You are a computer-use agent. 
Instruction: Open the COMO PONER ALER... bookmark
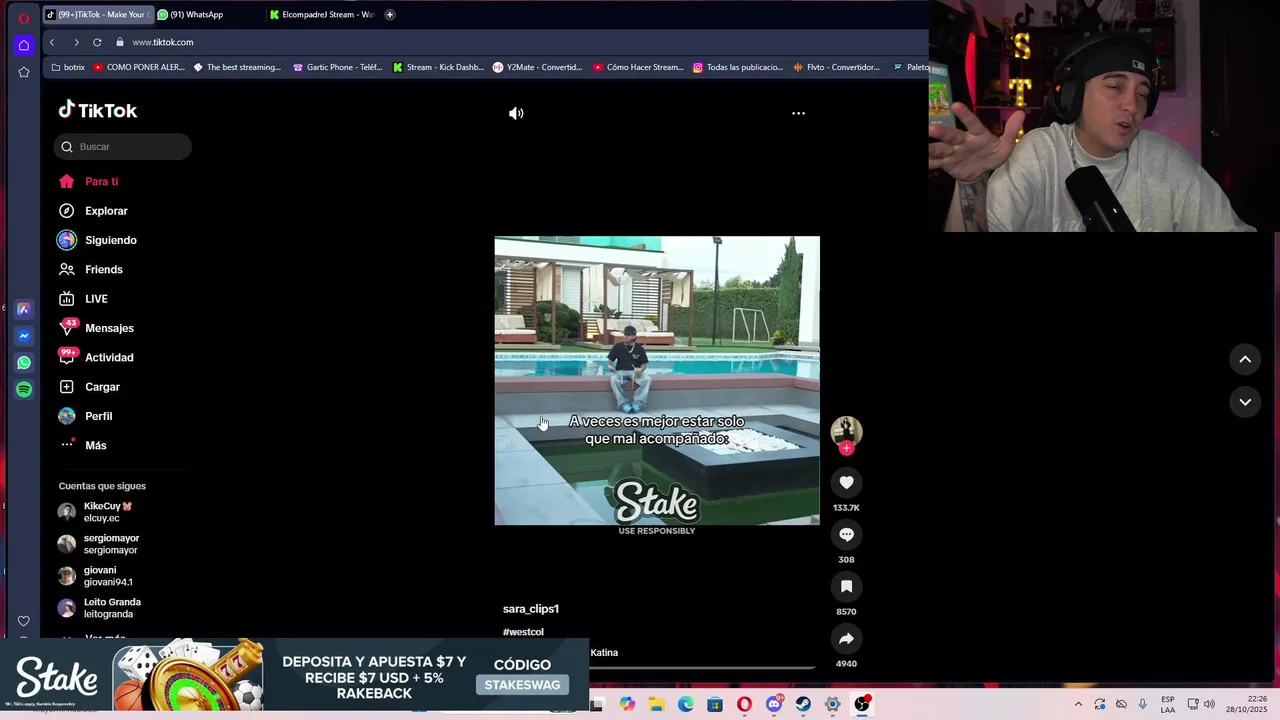point(139,67)
